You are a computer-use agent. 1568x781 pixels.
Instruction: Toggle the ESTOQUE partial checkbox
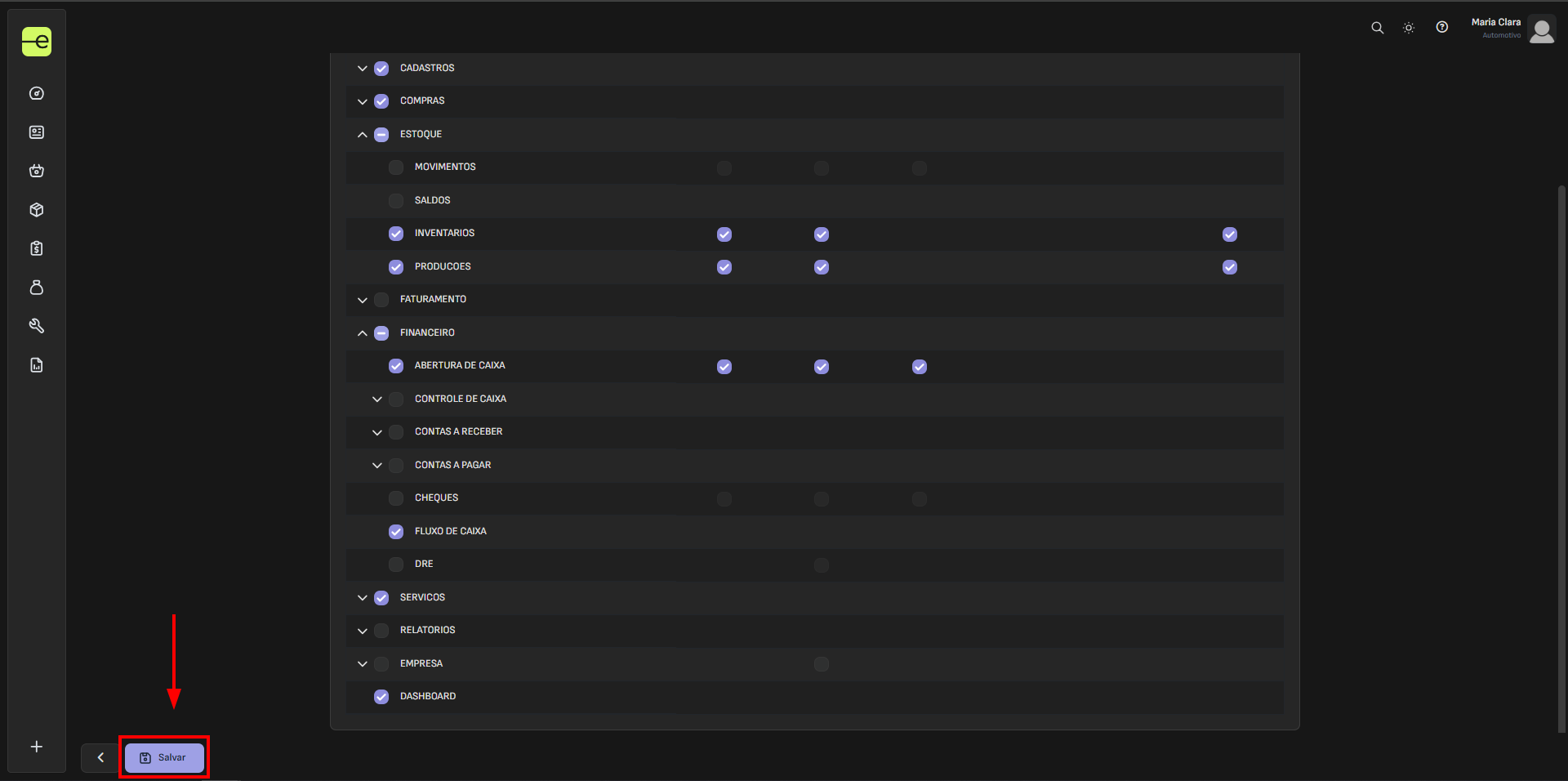[381, 135]
